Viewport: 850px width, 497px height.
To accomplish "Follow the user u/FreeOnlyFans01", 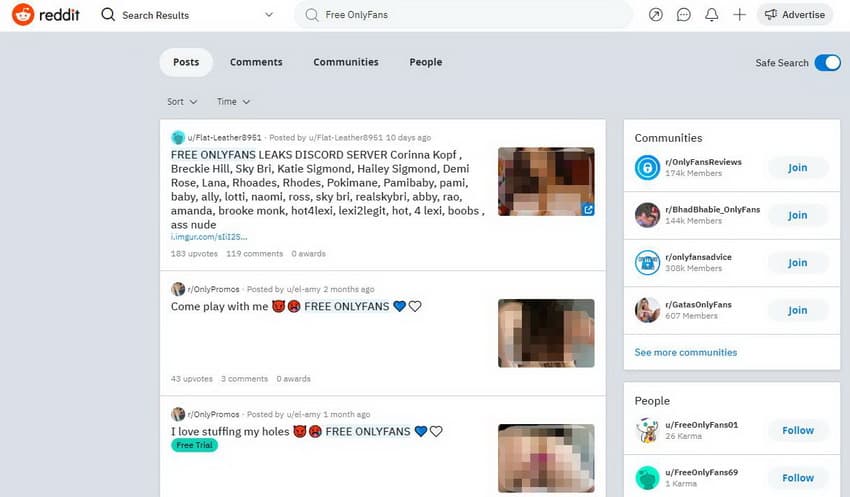I will point(797,430).
